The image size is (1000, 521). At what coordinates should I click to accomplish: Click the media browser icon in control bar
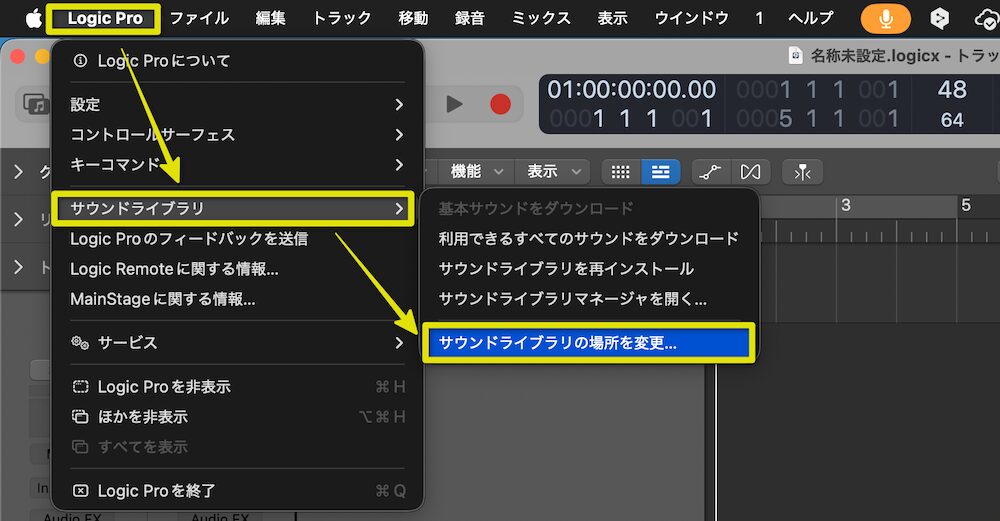[35, 104]
